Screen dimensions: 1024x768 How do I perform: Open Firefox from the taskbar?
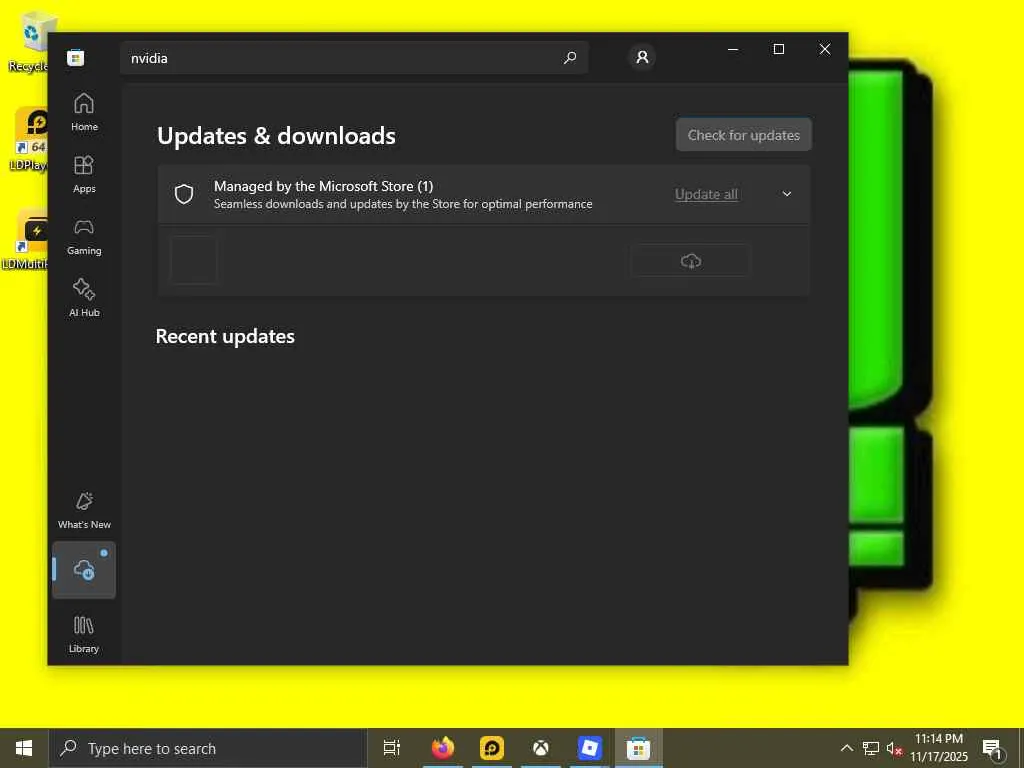pos(443,748)
